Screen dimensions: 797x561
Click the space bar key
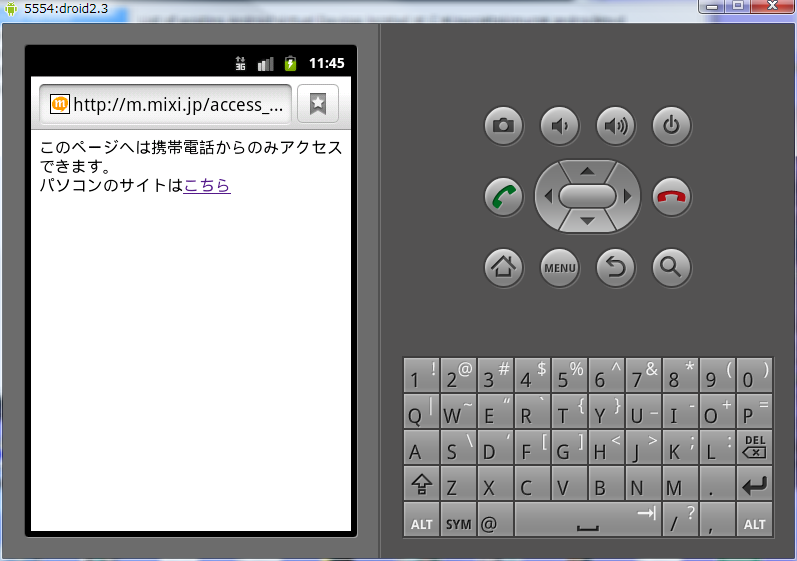point(588,520)
